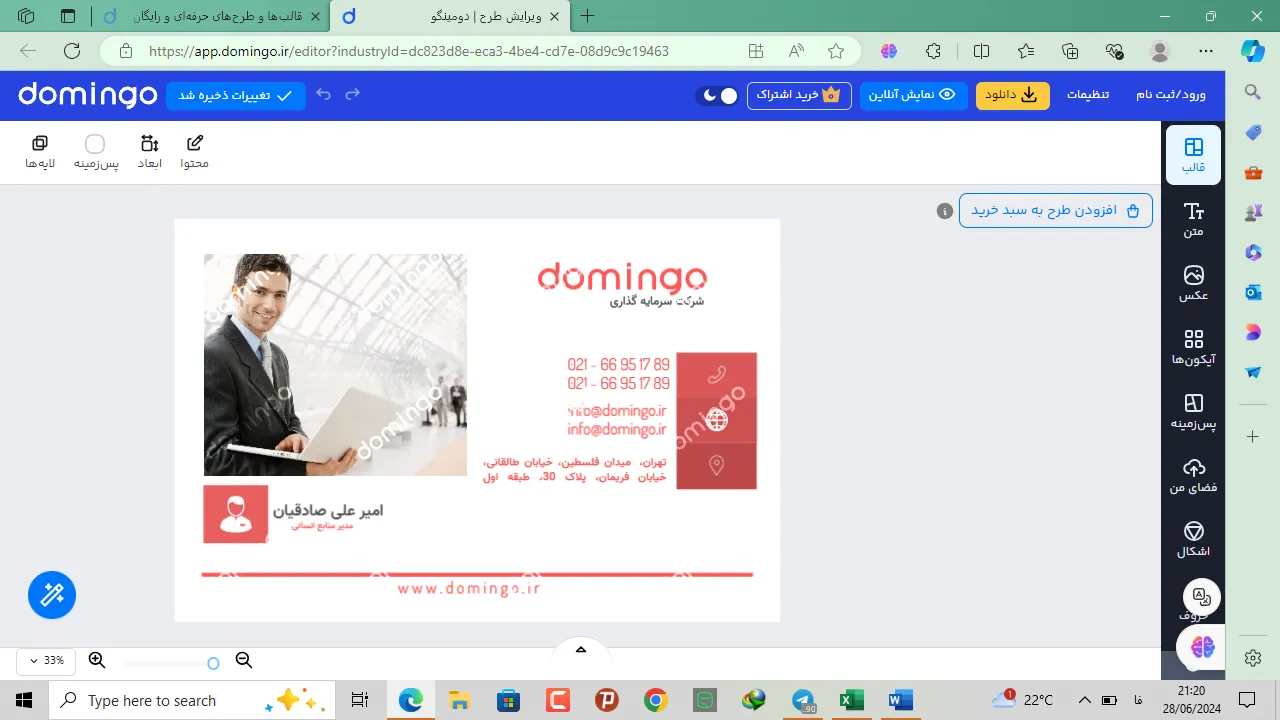Open Outlook in Edge sidebar
The image size is (1280, 720).
1253,292
